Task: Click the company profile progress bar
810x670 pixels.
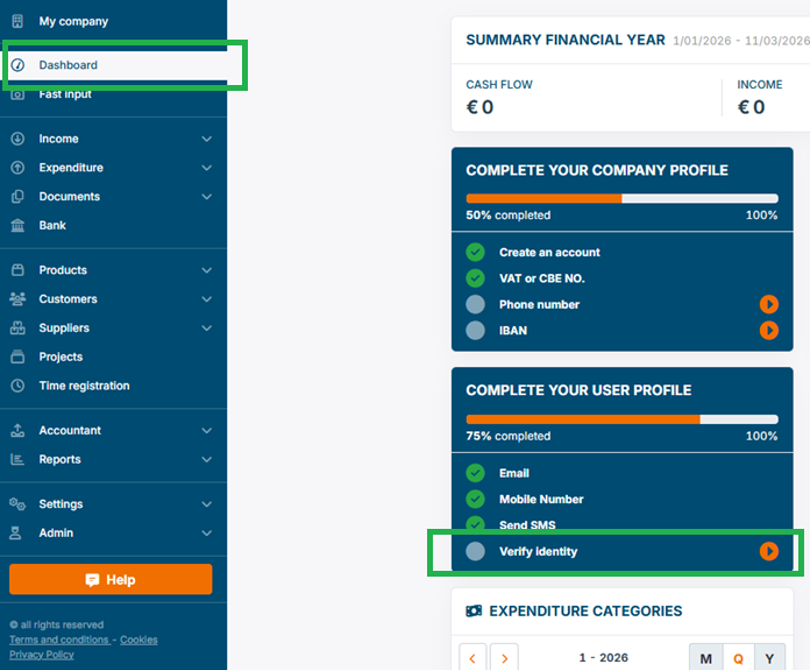Action: (x=622, y=198)
